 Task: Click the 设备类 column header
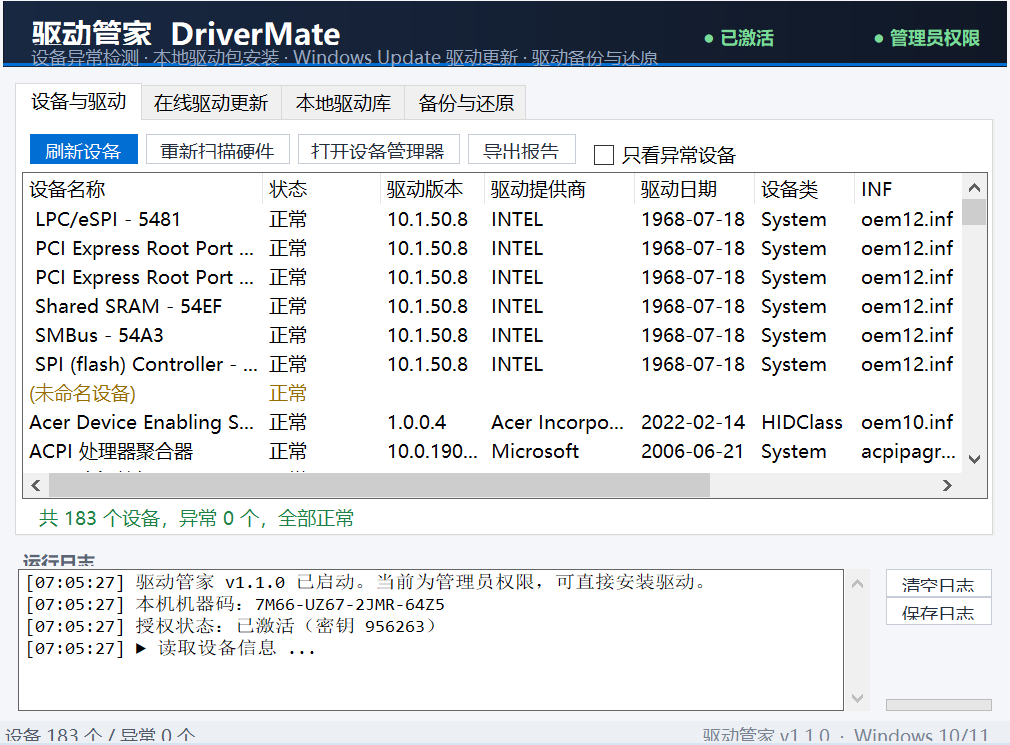(805, 189)
